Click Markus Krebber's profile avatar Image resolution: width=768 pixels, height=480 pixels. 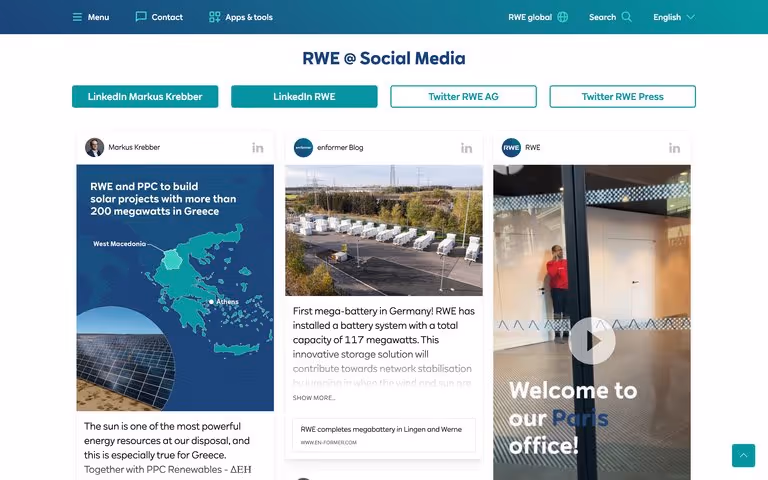point(95,147)
